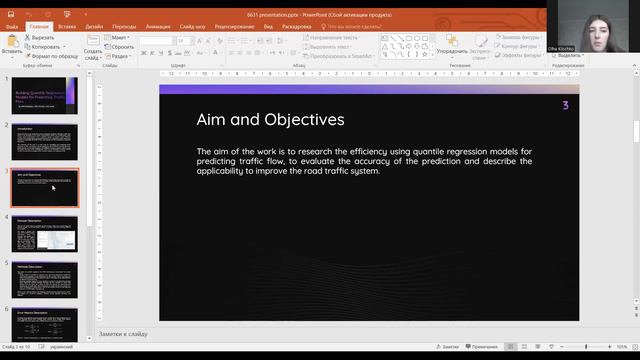This screenshot has width=640, height=360.
Task: Toggle italic (К) formatting
Action: [152, 53]
